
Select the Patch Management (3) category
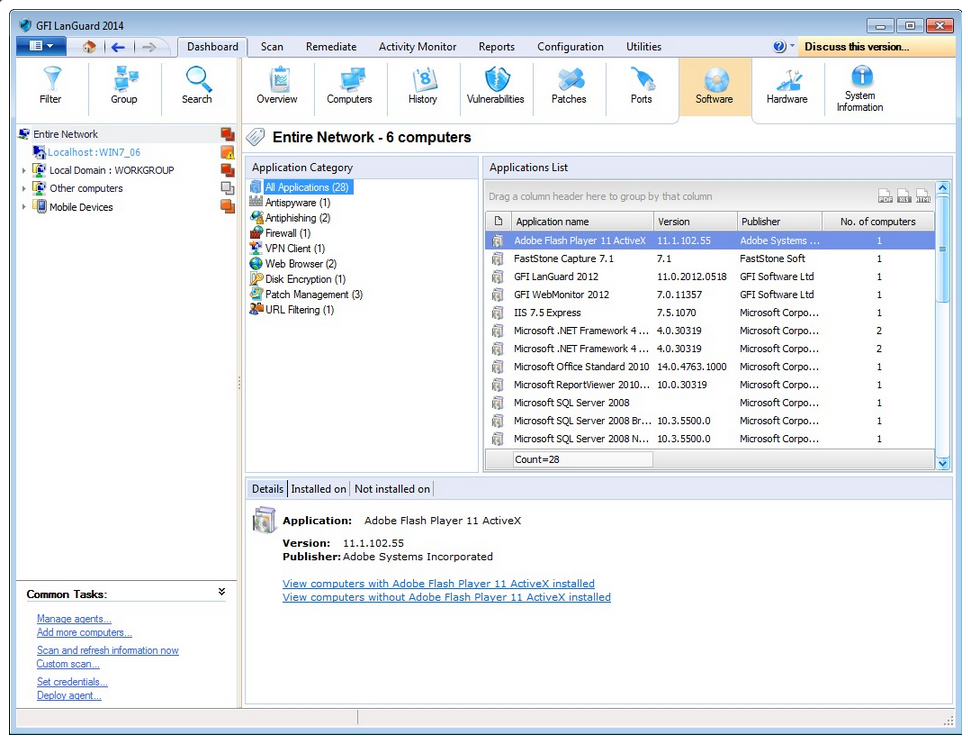coord(314,294)
